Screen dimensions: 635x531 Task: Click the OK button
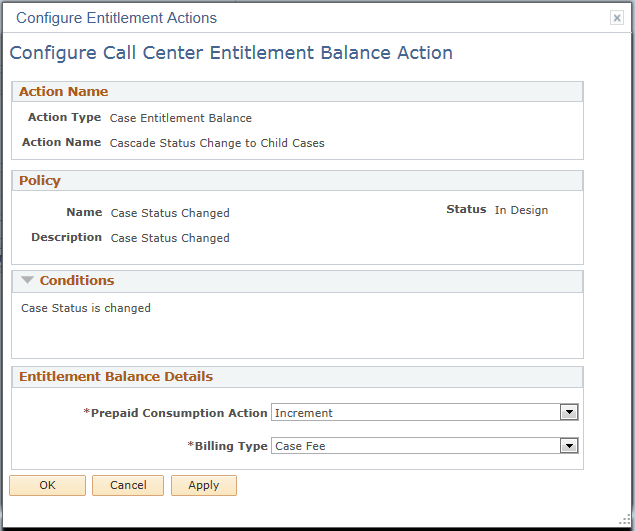point(47,485)
